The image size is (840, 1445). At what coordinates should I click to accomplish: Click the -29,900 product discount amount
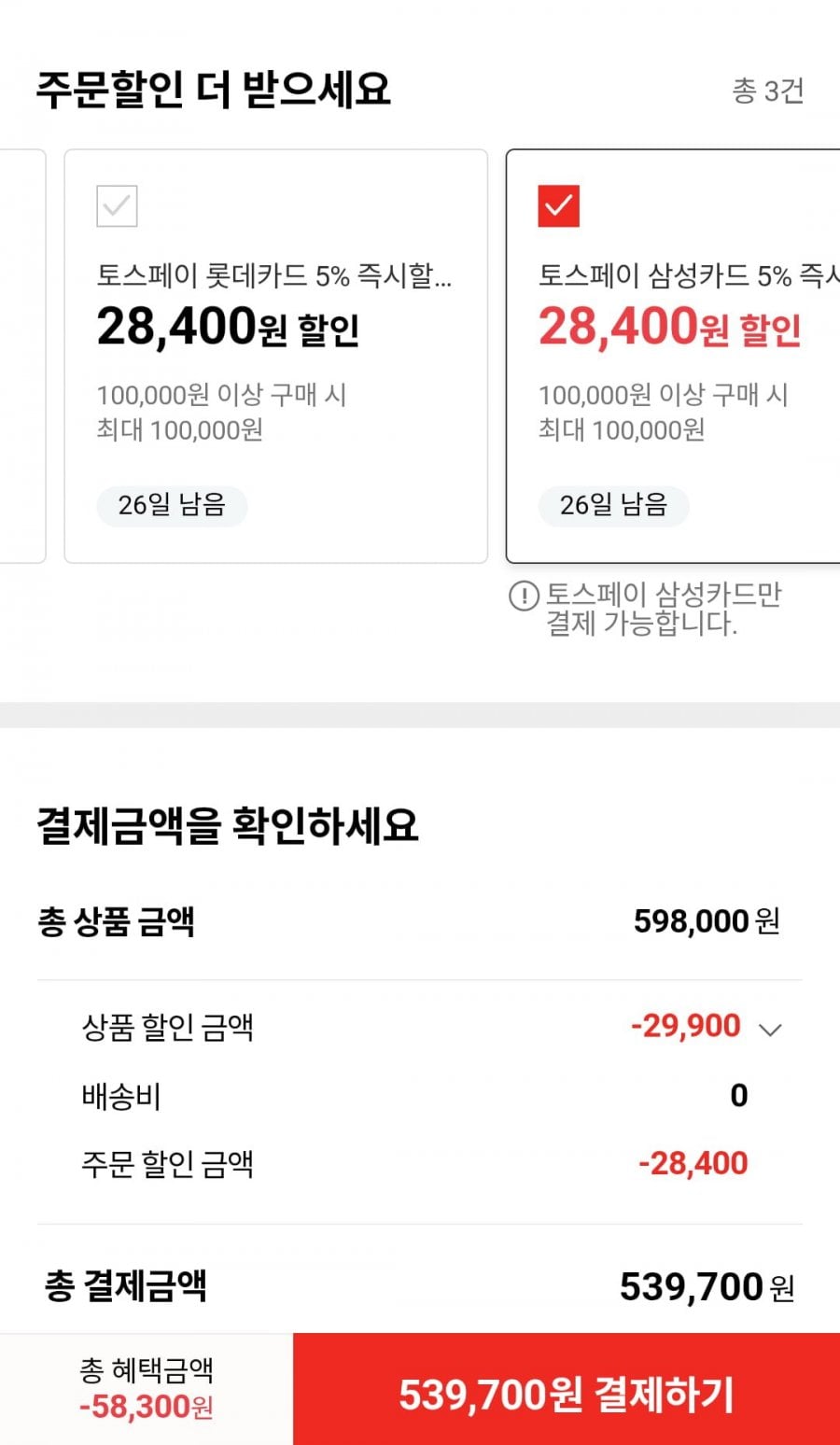686,1027
